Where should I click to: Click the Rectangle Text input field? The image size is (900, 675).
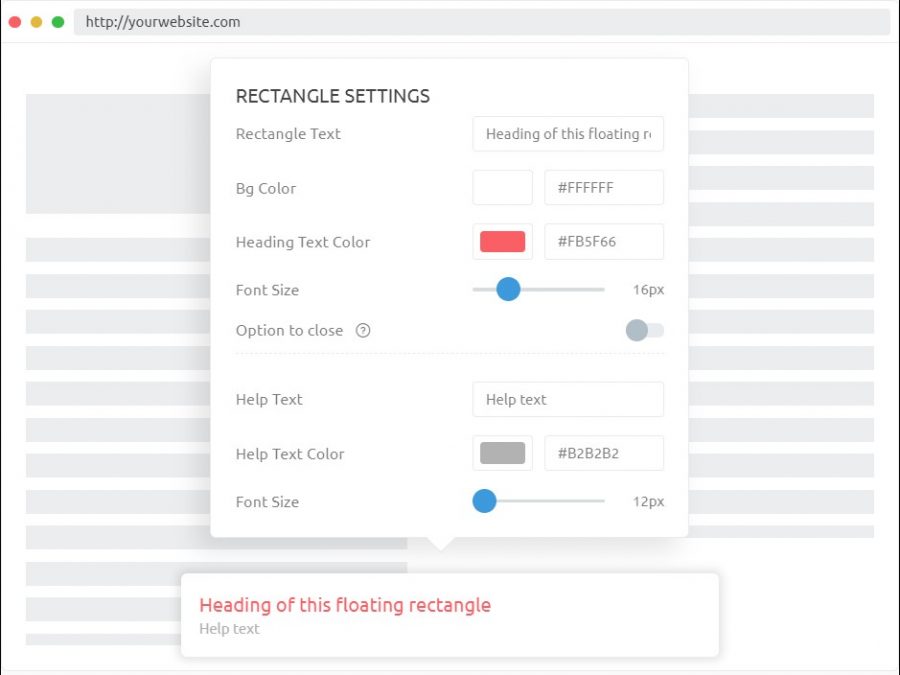tap(567, 134)
